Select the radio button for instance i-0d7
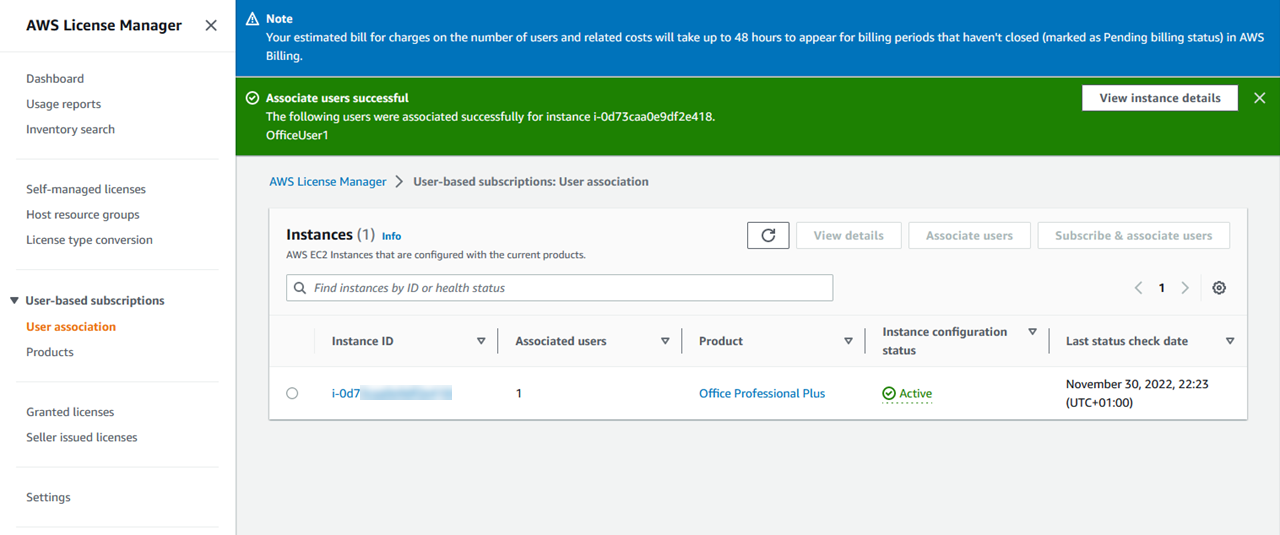 pos(292,394)
